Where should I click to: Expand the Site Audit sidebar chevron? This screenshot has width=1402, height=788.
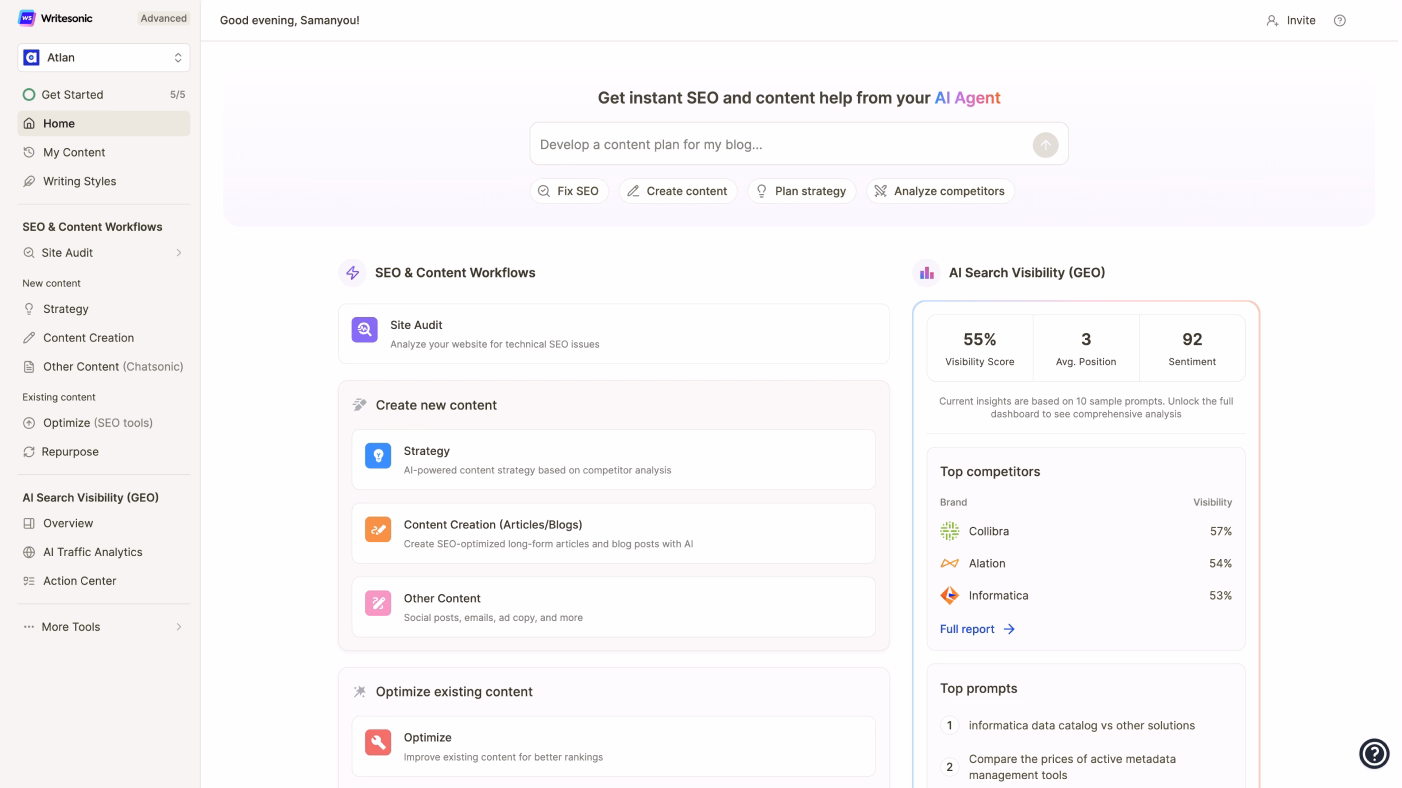point(179,253)
